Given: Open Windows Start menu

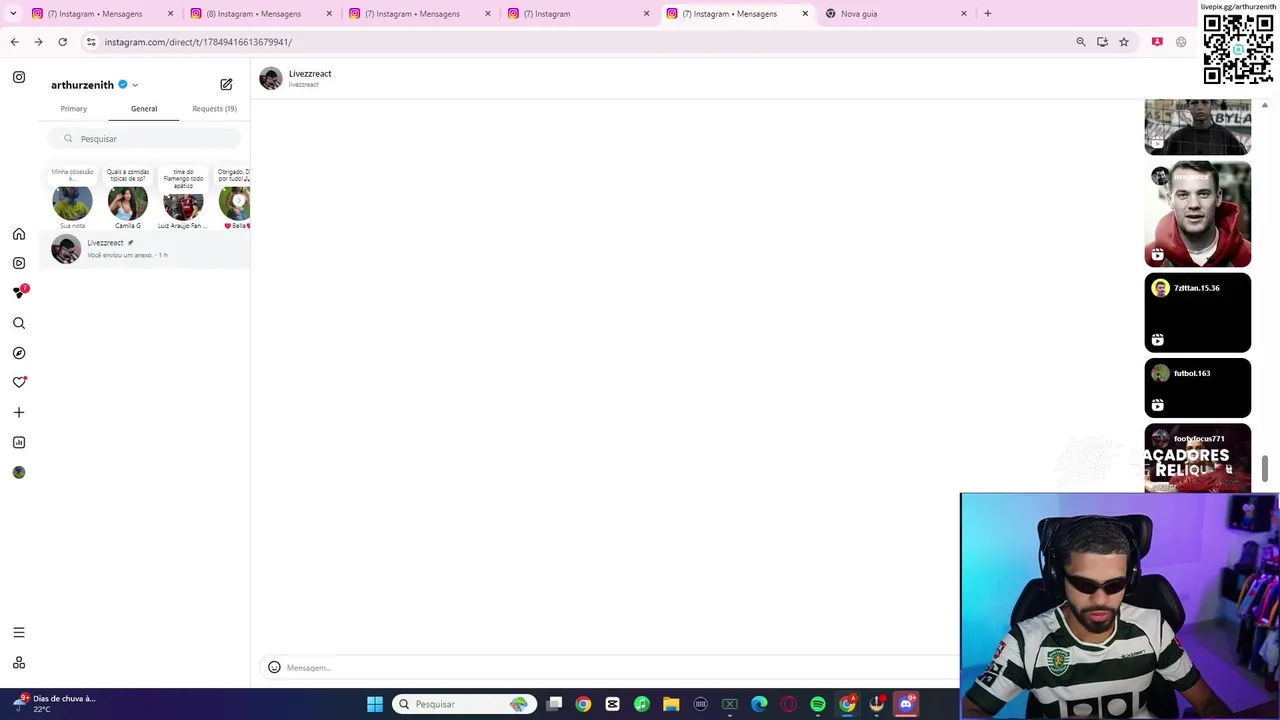Looking at the screenshot, I should [x=374, y=704].
